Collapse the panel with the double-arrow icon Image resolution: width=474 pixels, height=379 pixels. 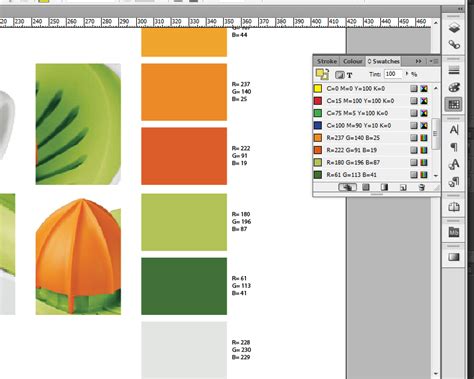tap(418, 61)
